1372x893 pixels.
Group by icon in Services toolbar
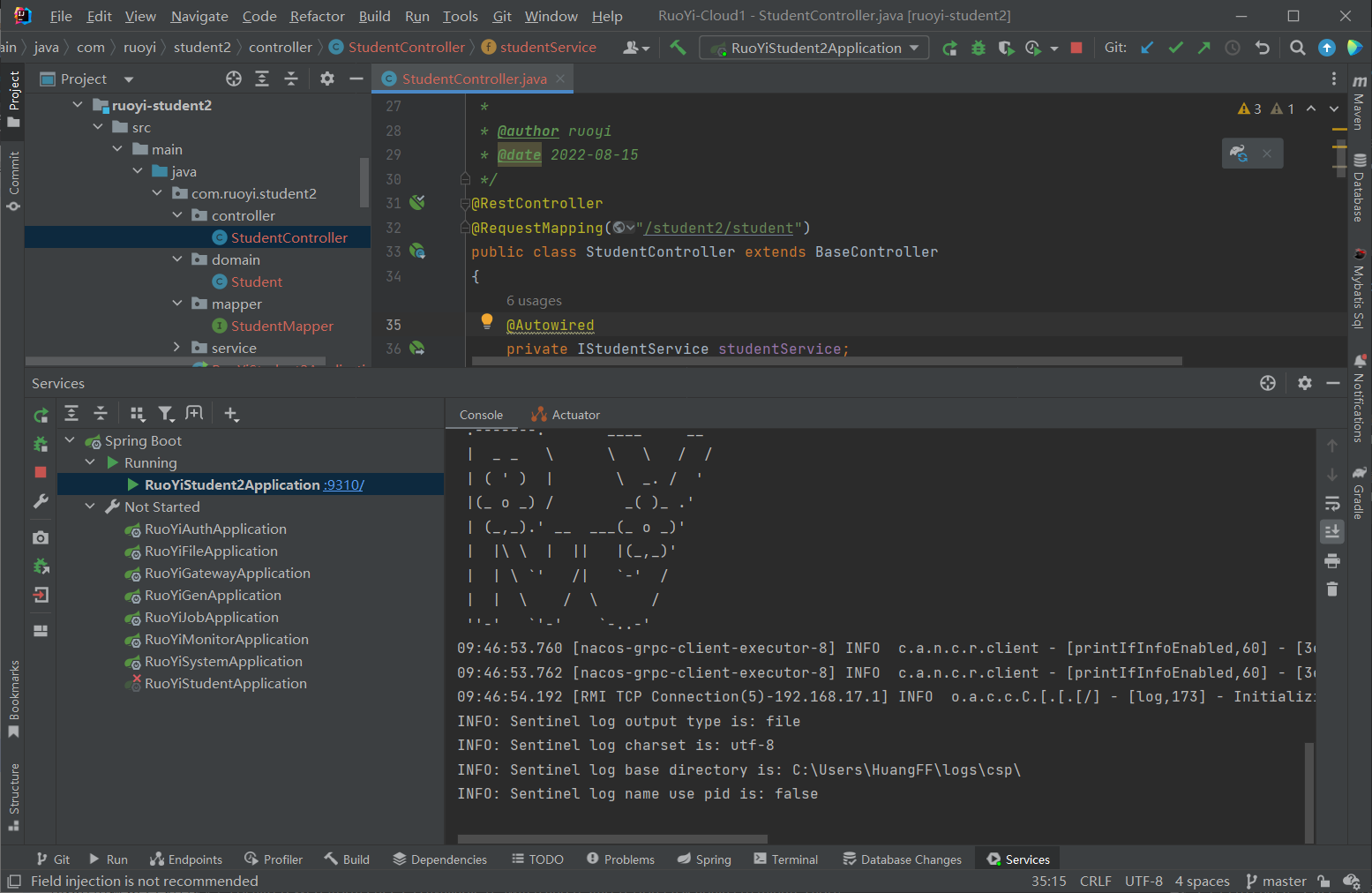pyautogui.click(x=137, y=413)
